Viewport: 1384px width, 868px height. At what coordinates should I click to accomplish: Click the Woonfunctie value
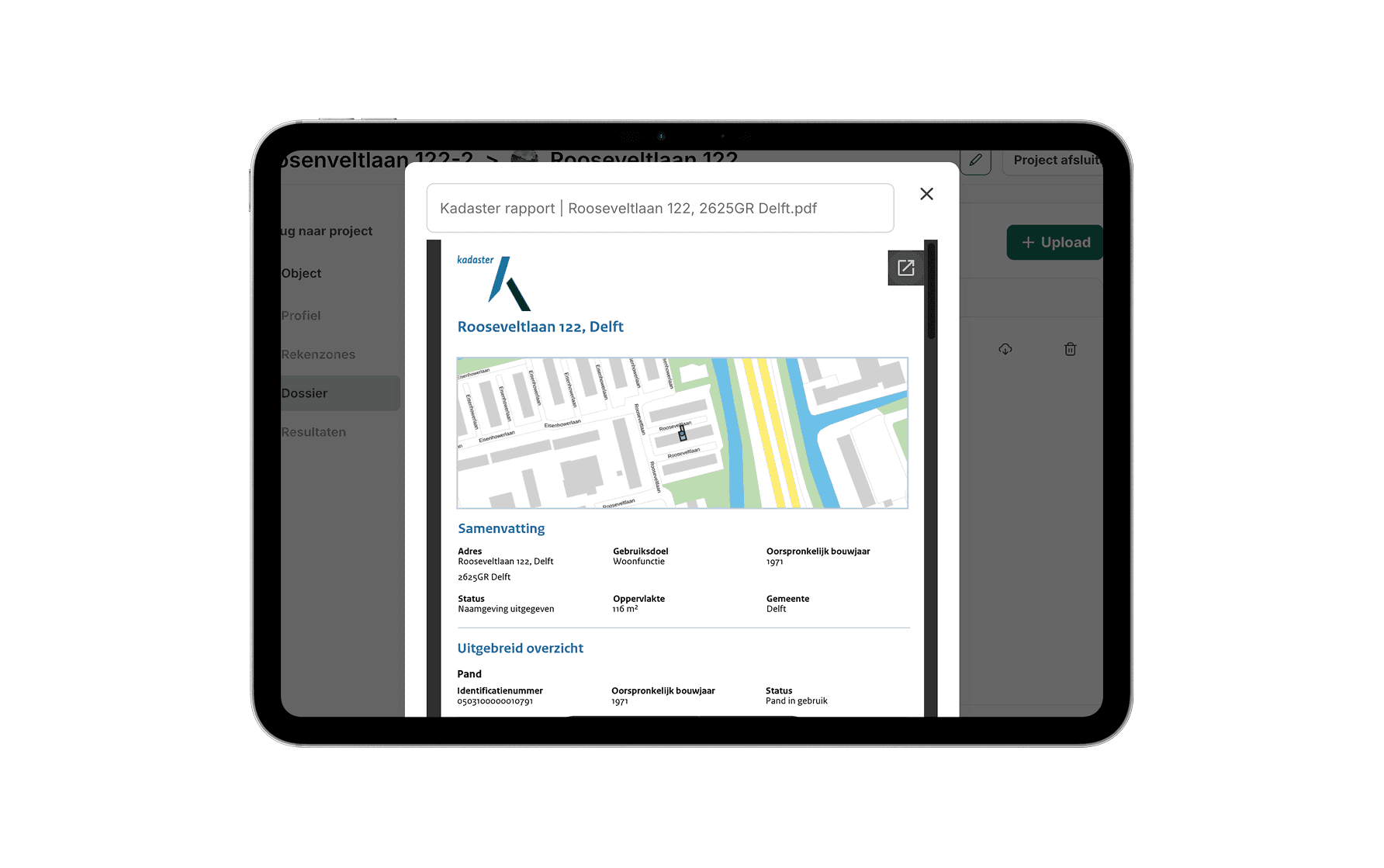(638, 562)
